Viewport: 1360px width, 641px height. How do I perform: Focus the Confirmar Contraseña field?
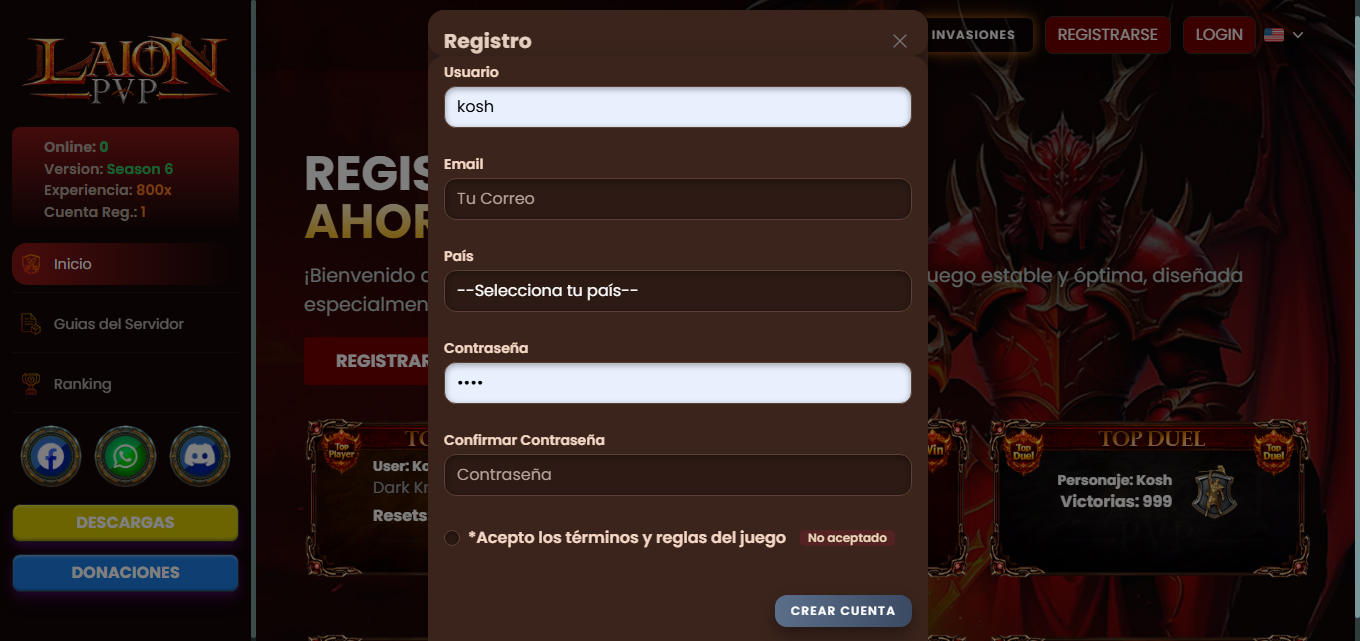pyautogui.click(x=678, y=475)
